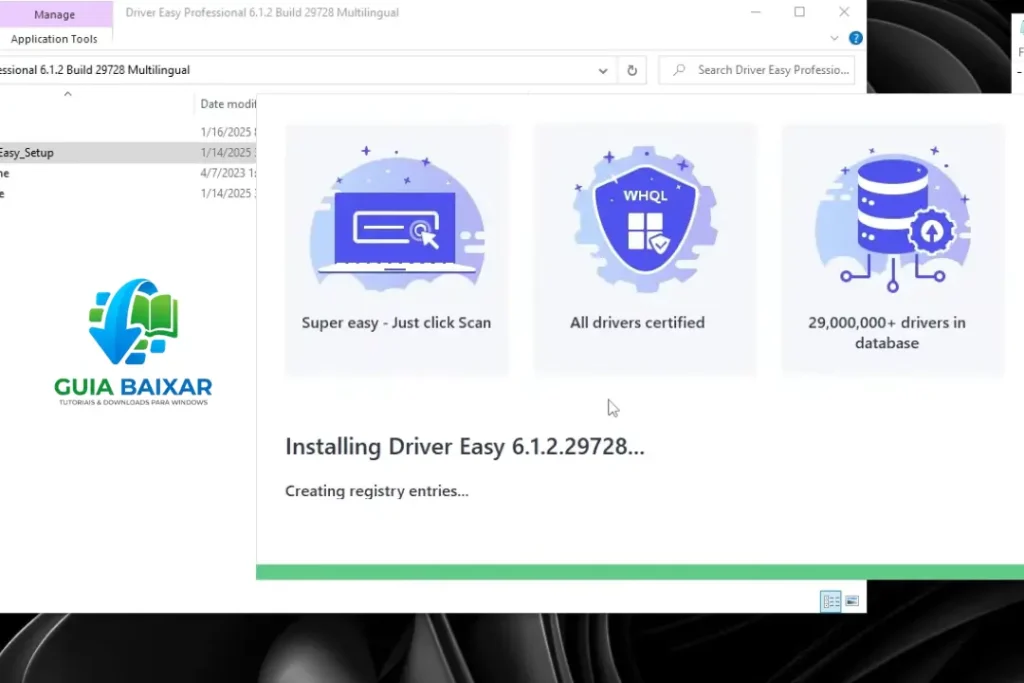Expand the address bar history dropdown

tap(602, 71)
